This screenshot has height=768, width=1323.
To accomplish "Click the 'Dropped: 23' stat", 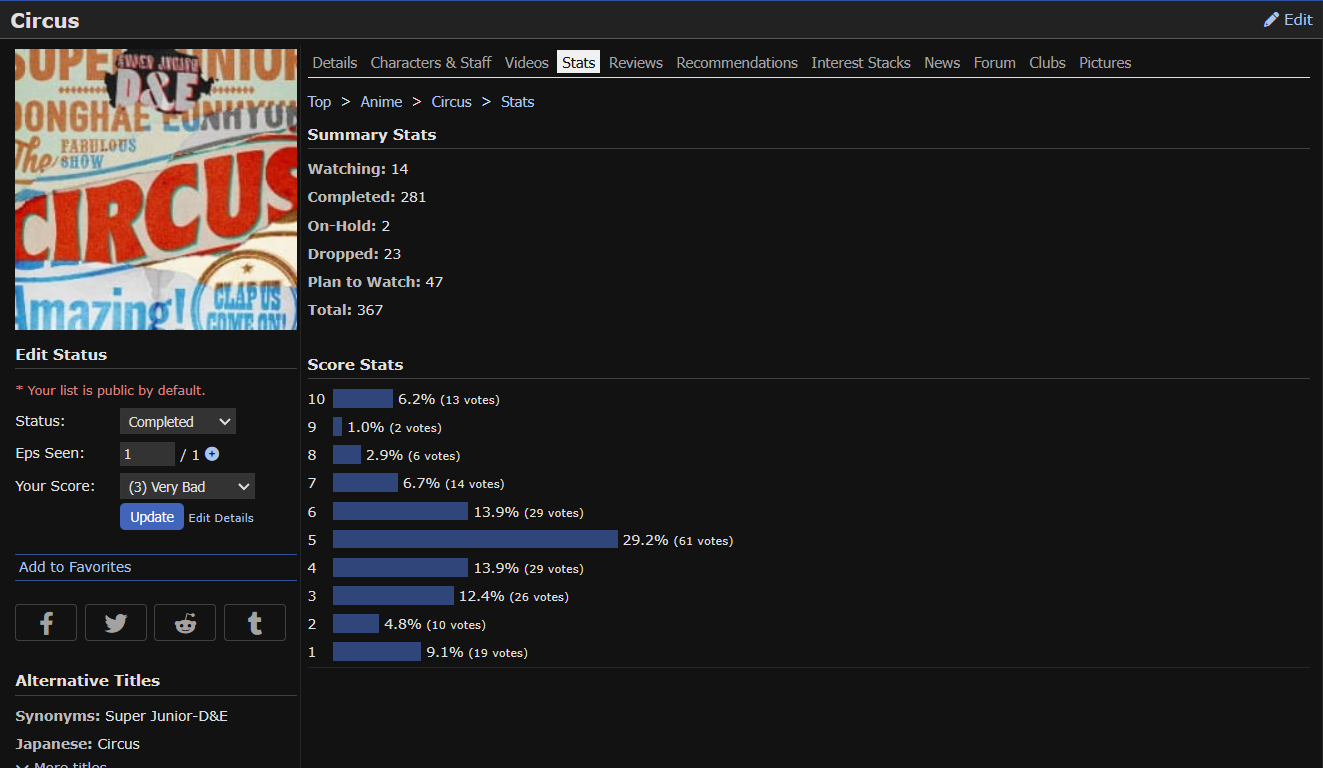I will pyautogui.click(x=354, y=254).
